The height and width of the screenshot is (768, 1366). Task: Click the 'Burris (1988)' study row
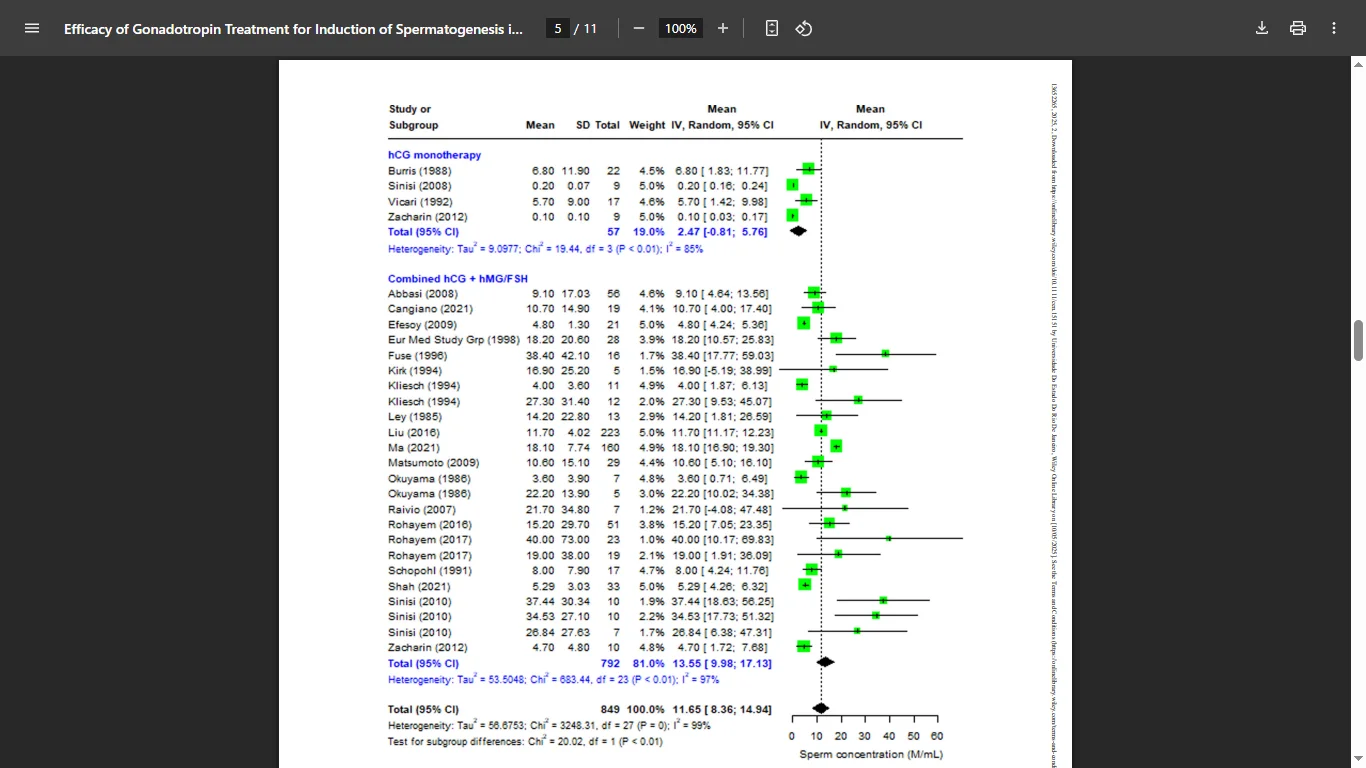[x=578, y=170]
